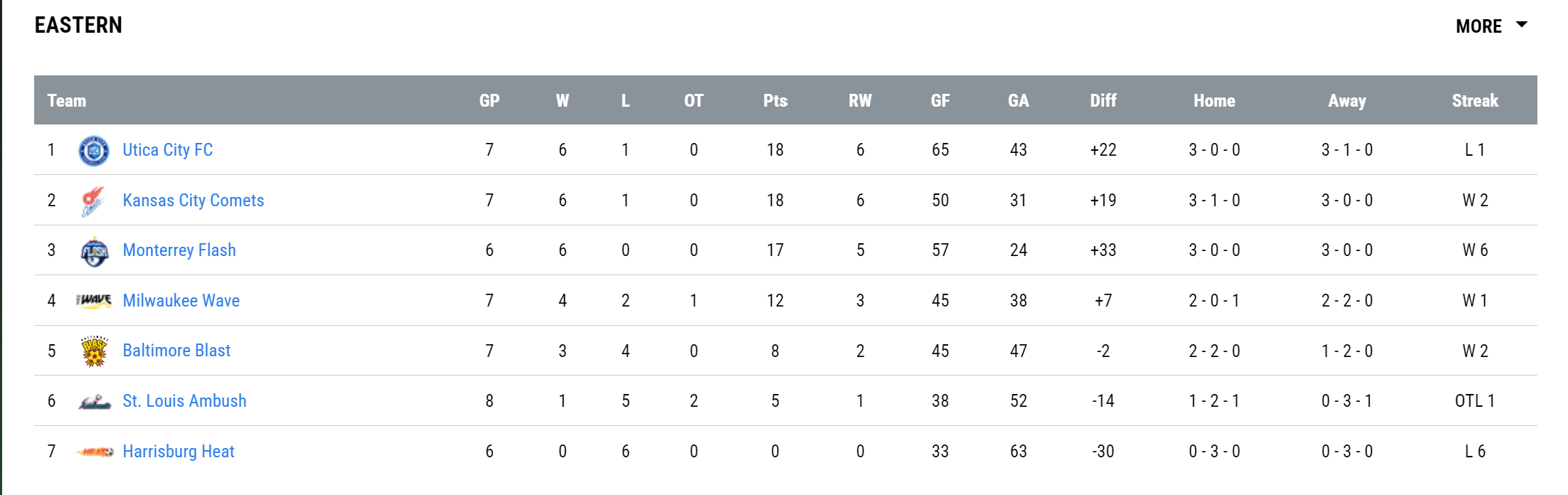Image resolution: width=1568 pixels, height=495 pixels.
Task: Go to the Monterrey Flash page
Action: pos(179,250)
